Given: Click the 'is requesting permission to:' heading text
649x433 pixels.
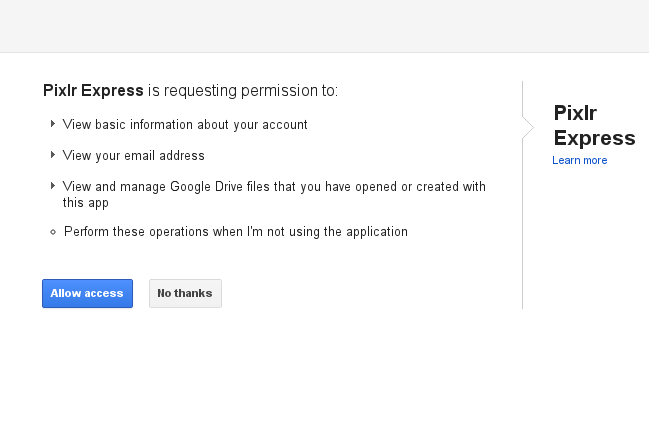Looking at the screenshot, I should coord(243,91).
